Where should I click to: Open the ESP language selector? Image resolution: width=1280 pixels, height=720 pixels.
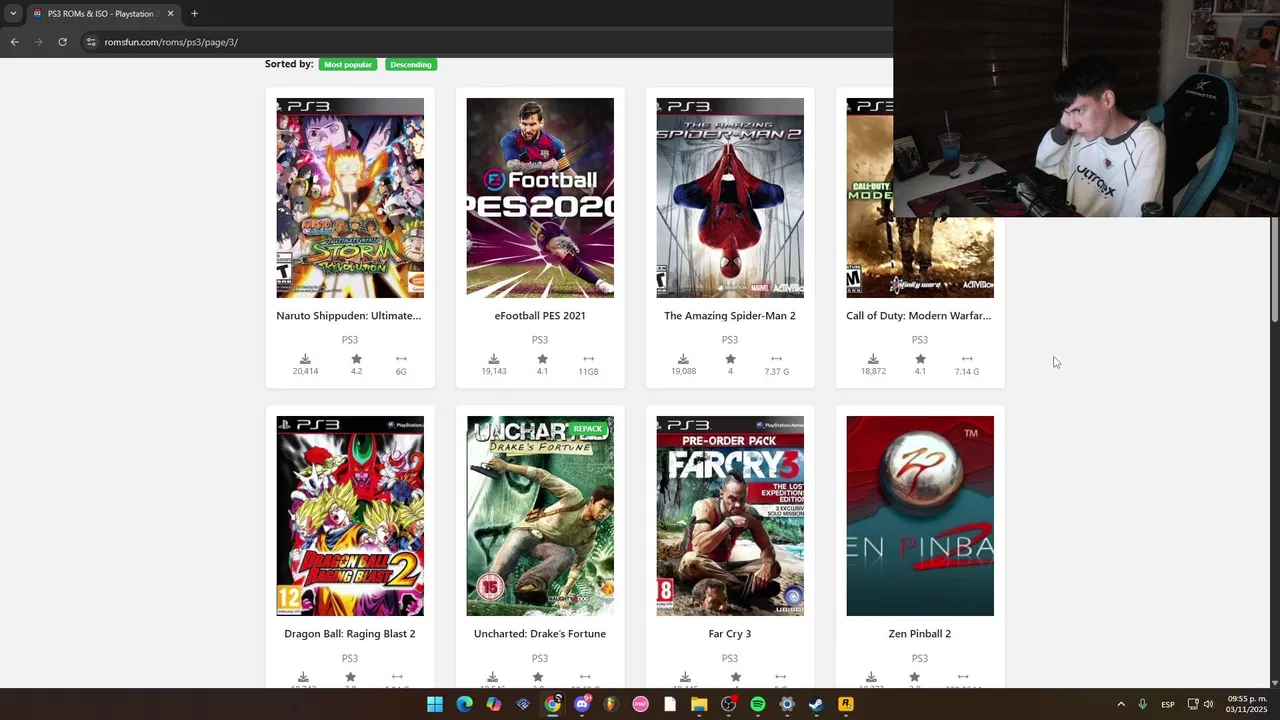pos(1168,704)
